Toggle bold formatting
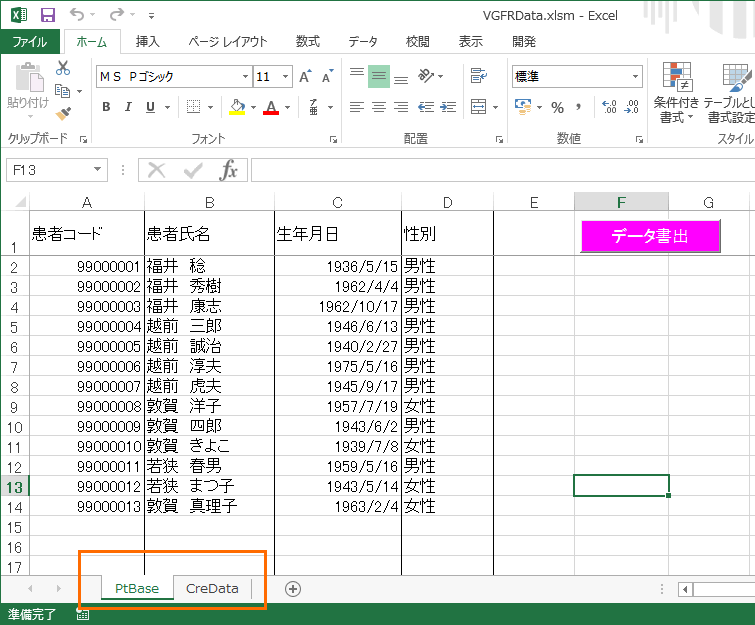The image size is (755, 625). tap(106, 107)
